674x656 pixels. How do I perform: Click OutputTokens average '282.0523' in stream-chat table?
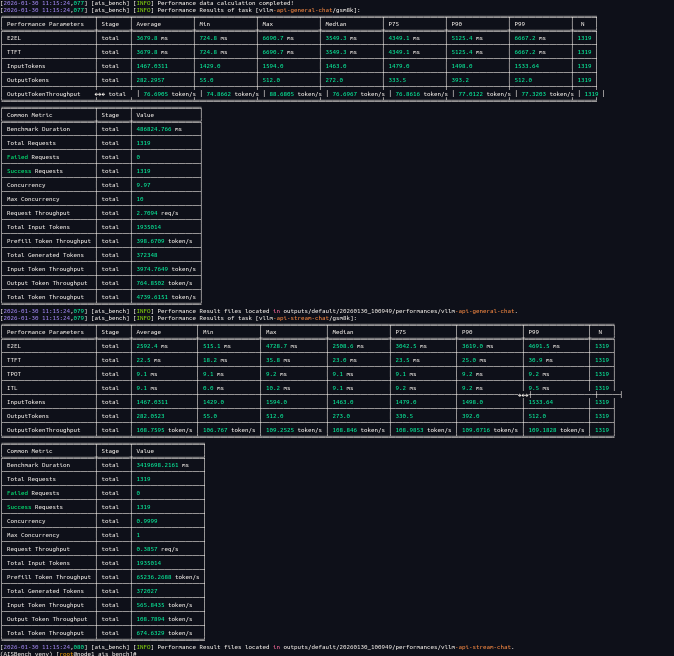[150, 416]
